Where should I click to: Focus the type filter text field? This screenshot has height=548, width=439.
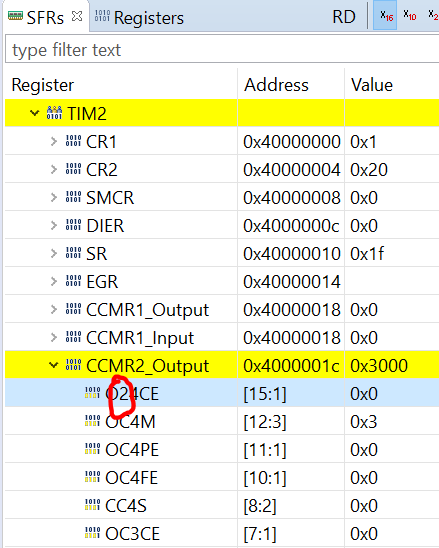pyautogui.click(x=222, y=50)
